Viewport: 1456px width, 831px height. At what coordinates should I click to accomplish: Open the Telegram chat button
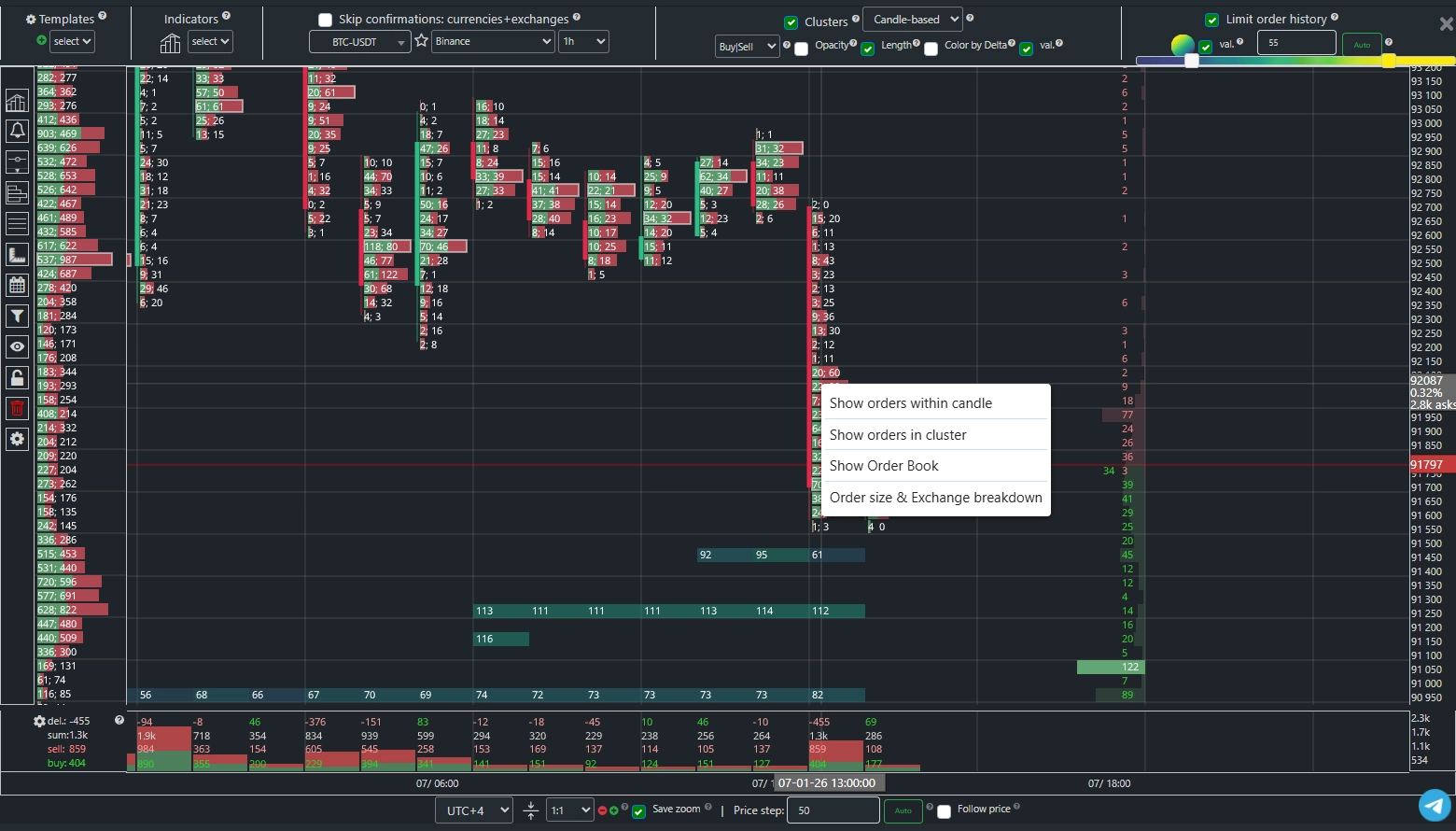tap(1435, 805)
